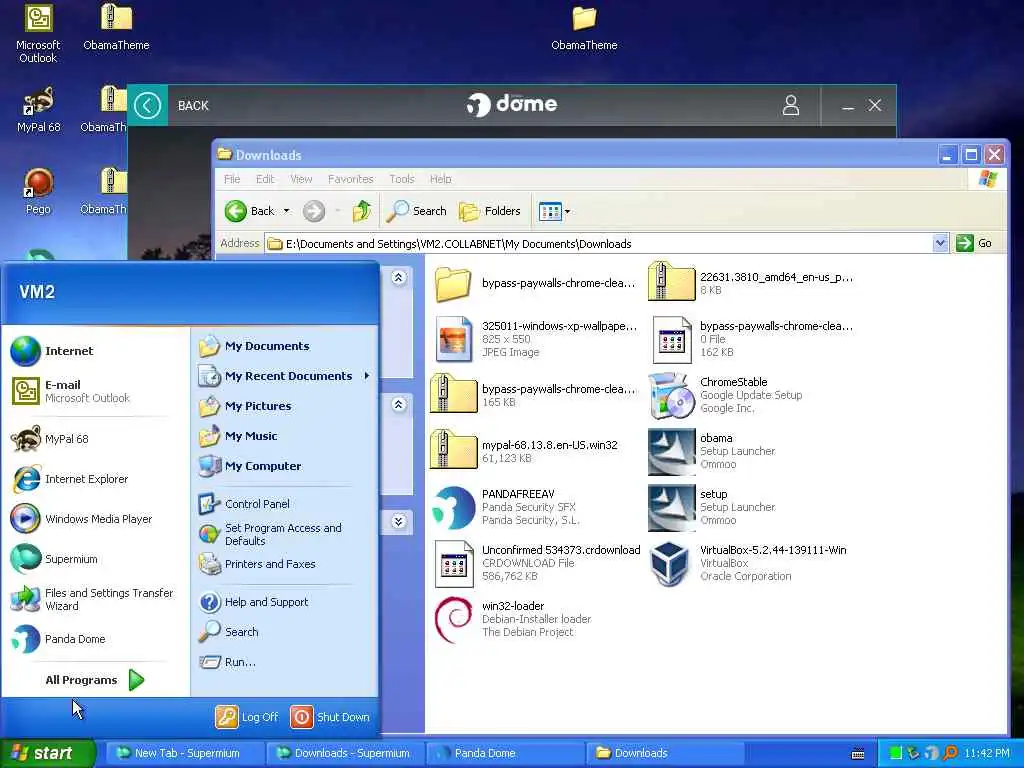The image size is (1024, 768).
Task: Select the Unconfirmed 534373.crdownload file
Action: click(537, 563)
